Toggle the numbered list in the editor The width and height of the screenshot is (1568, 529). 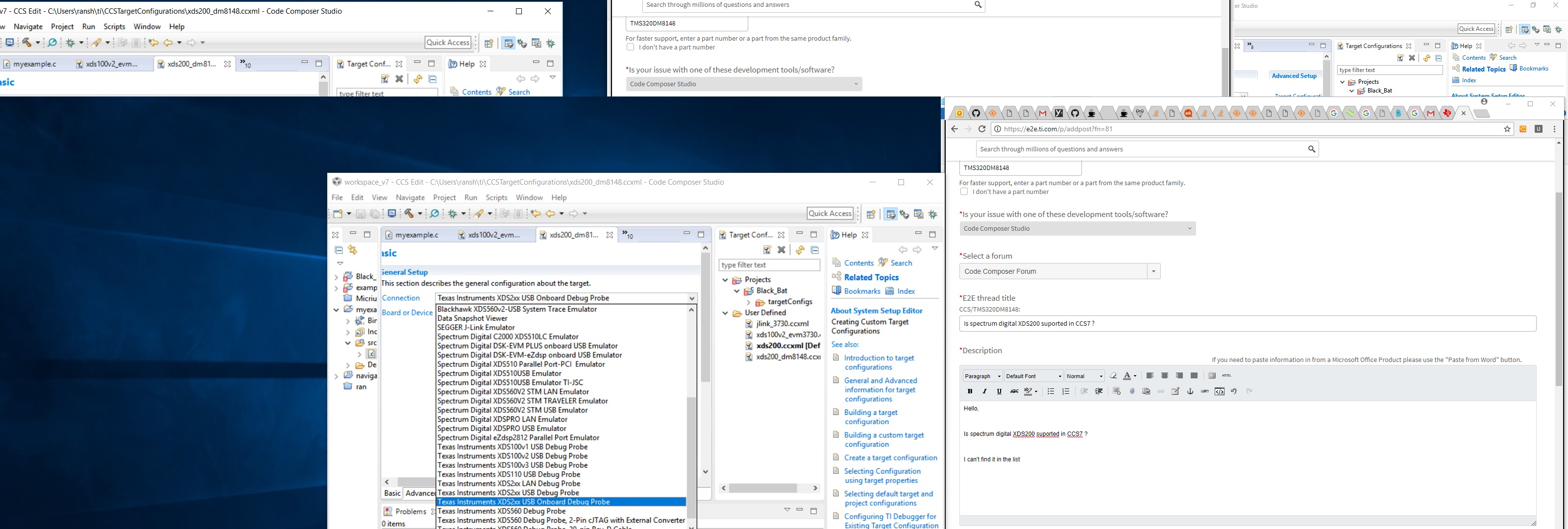click(x=1066, y=391)
